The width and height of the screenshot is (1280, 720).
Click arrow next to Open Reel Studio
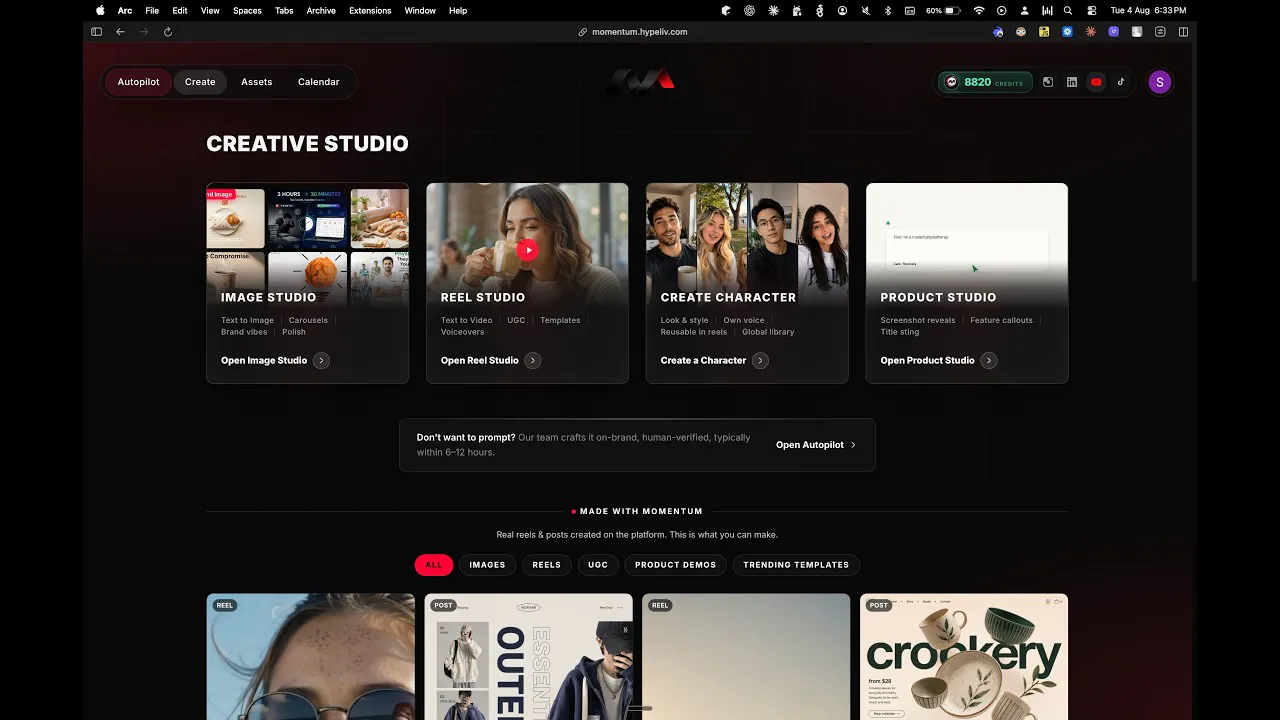coord(532,360)
